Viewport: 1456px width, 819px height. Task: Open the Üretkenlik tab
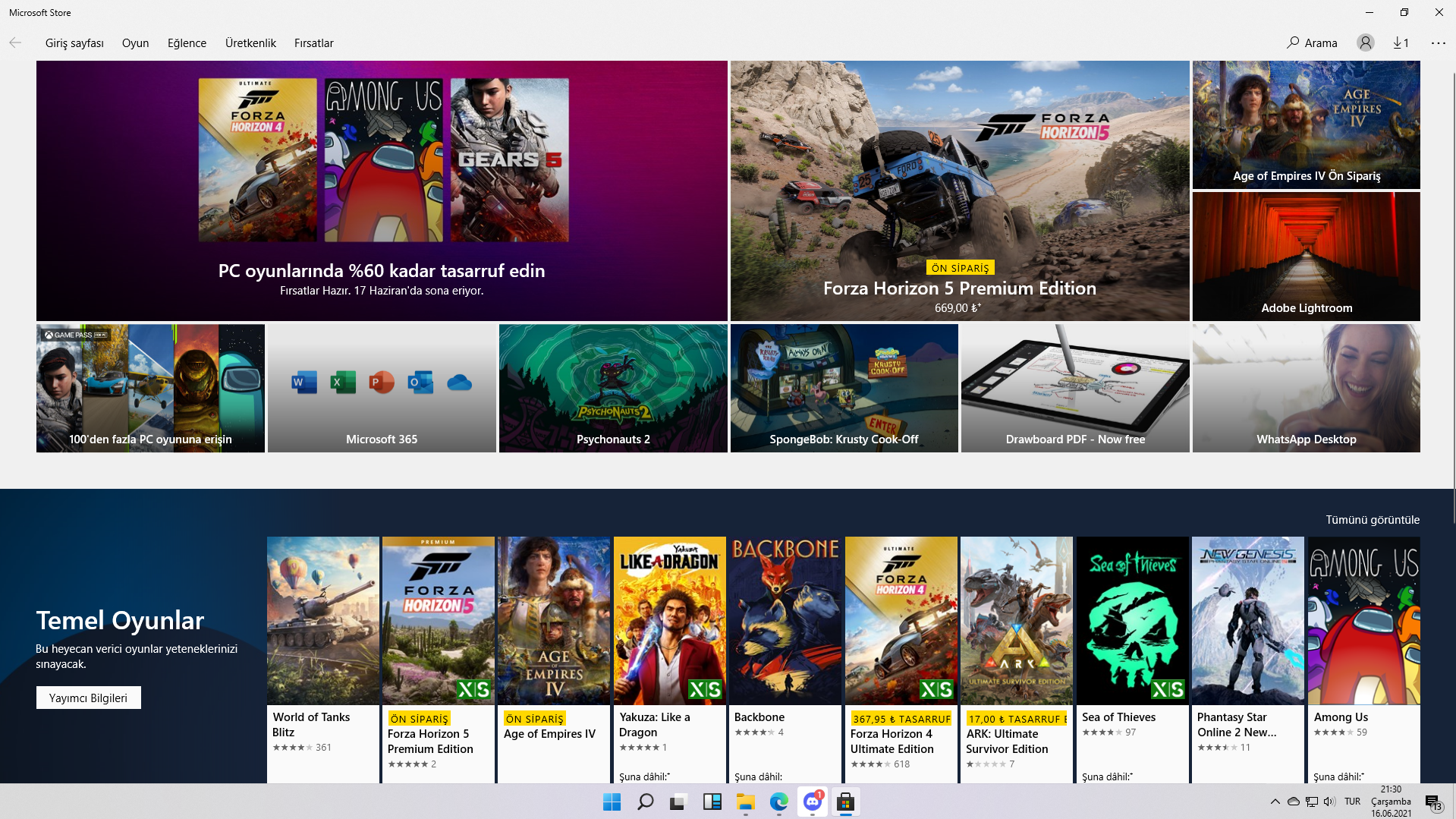click(x=250, y=43)
